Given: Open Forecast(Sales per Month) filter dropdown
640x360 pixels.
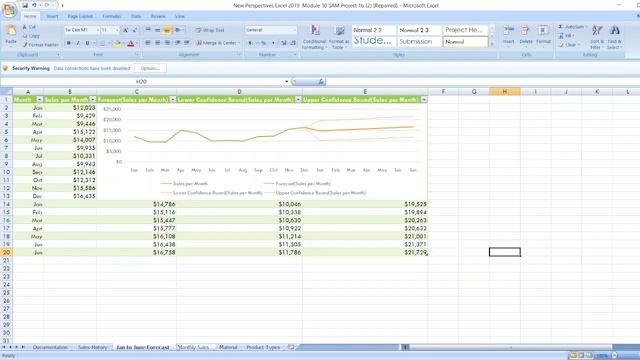Looking at the screenshot, I should 173,100.
